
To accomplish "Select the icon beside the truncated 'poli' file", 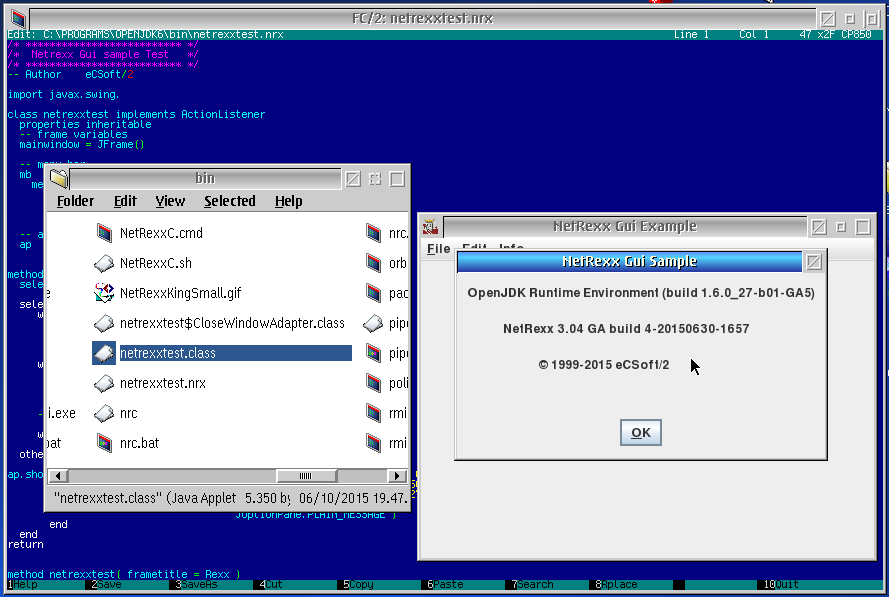I will click(374, 383).
